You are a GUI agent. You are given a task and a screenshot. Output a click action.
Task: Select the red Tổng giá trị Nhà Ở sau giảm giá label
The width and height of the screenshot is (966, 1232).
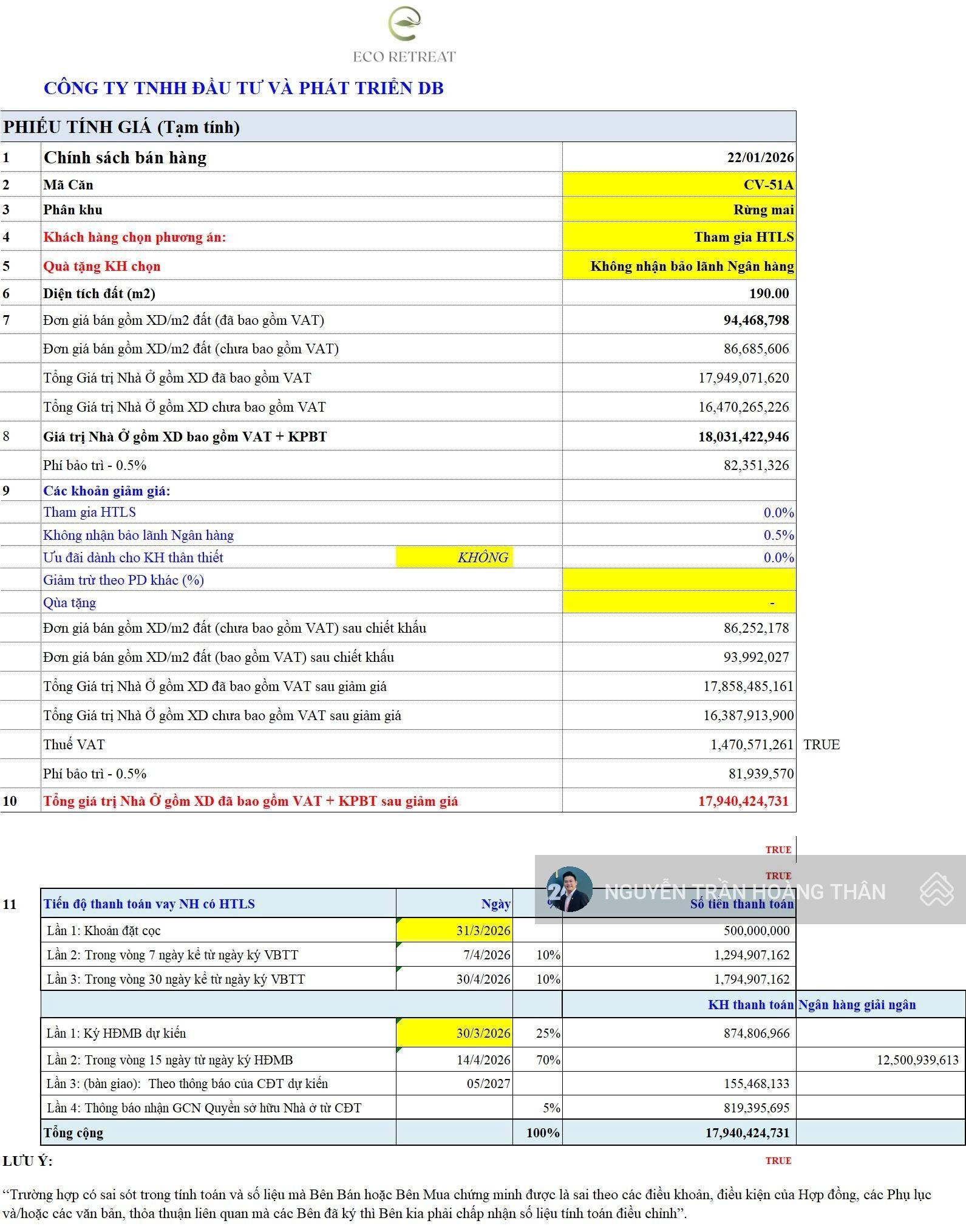(x=250, y=801)
